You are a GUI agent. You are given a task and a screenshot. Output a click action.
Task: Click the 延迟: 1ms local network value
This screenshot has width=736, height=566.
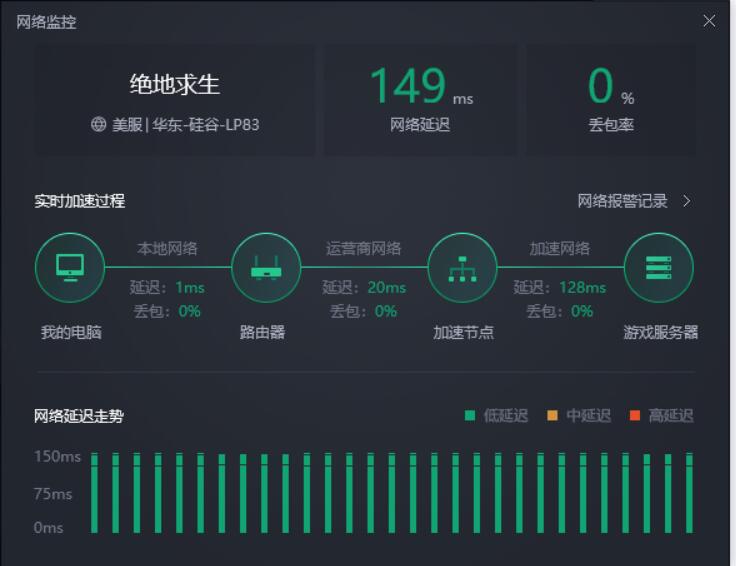click(x=167, y=287)
